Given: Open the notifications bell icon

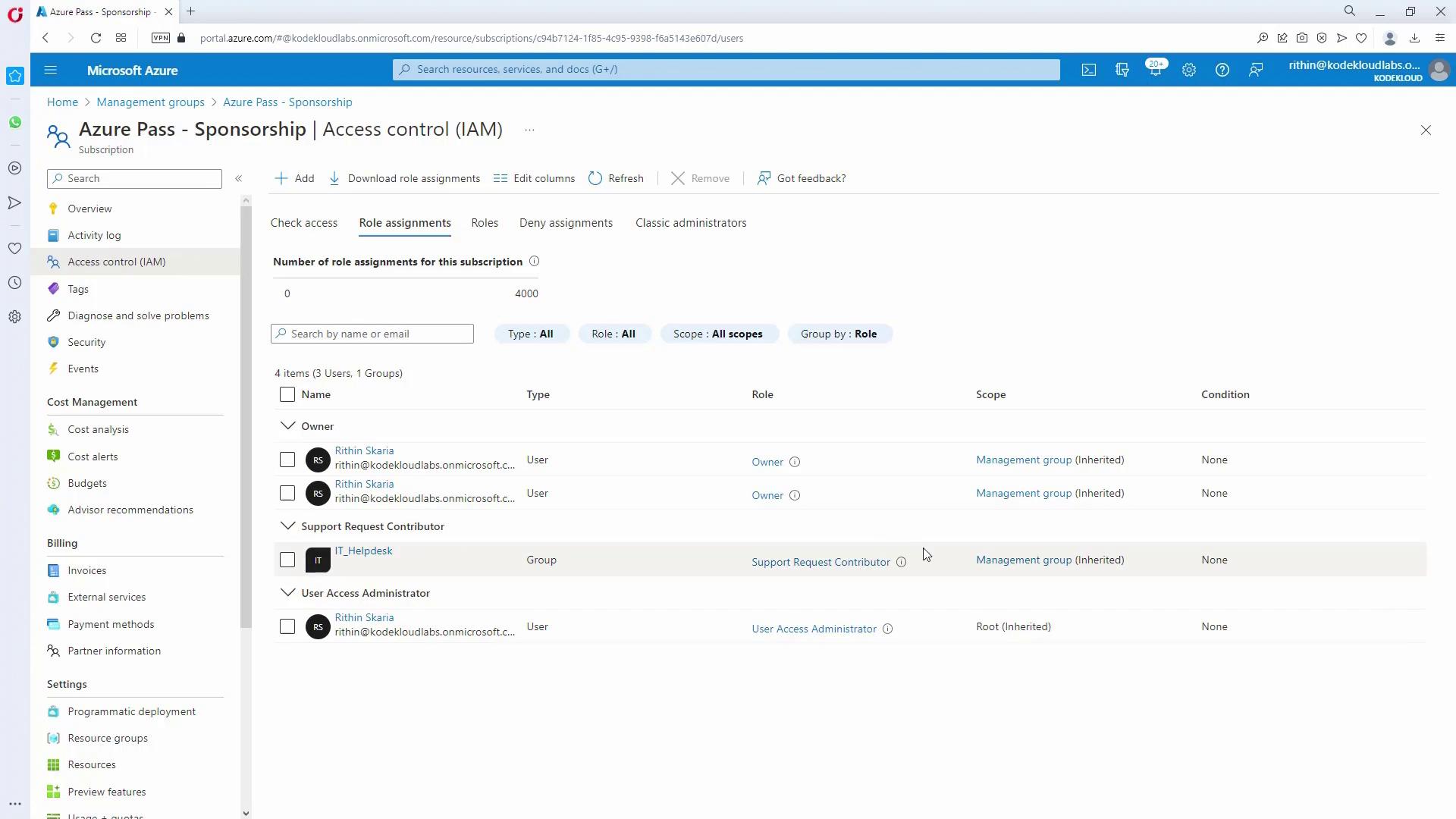Looking at the screenshot, I should coord(1155,70).
